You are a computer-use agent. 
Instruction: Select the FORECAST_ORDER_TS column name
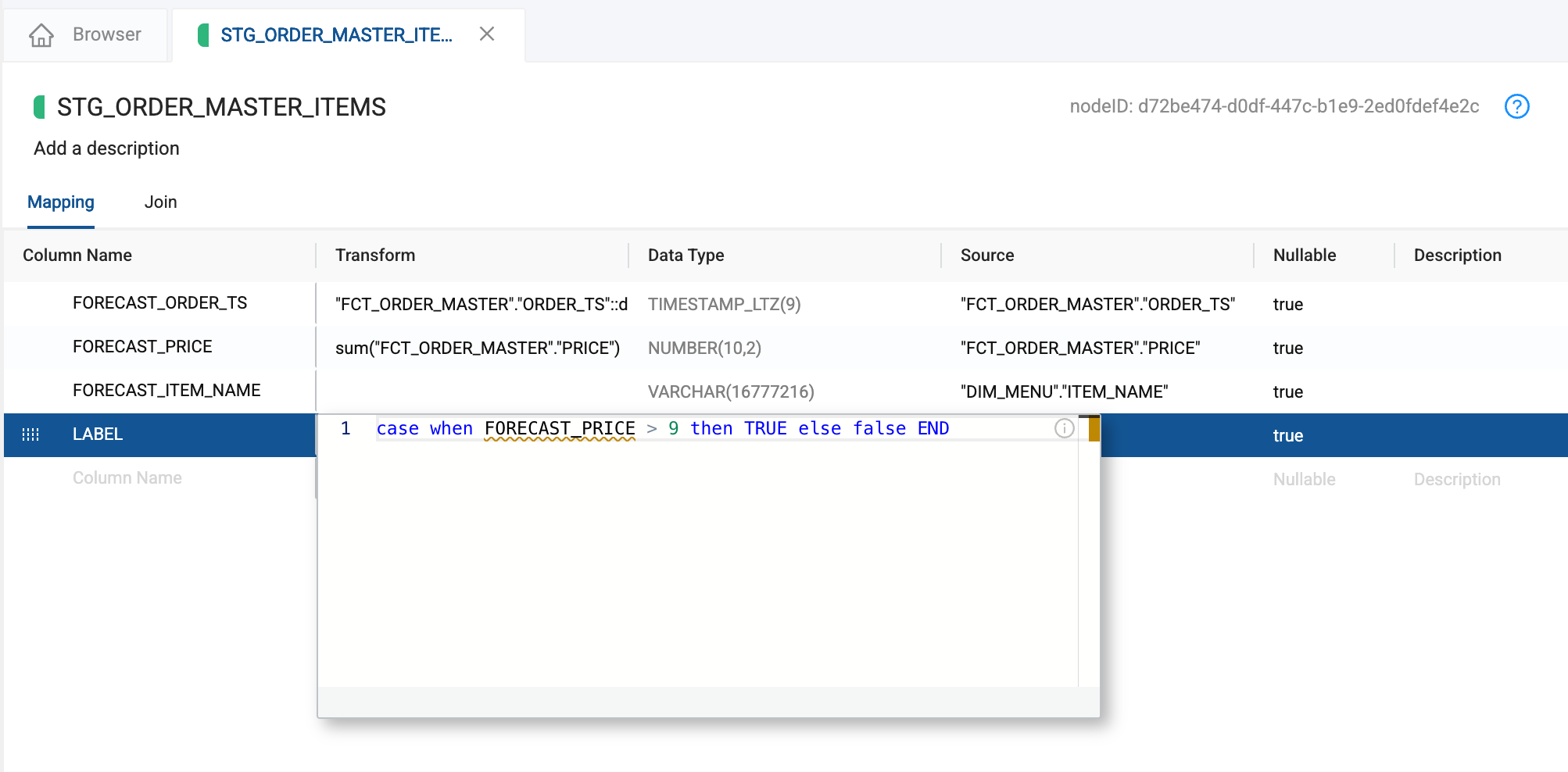pyautogui.click(x=159, y=303)
